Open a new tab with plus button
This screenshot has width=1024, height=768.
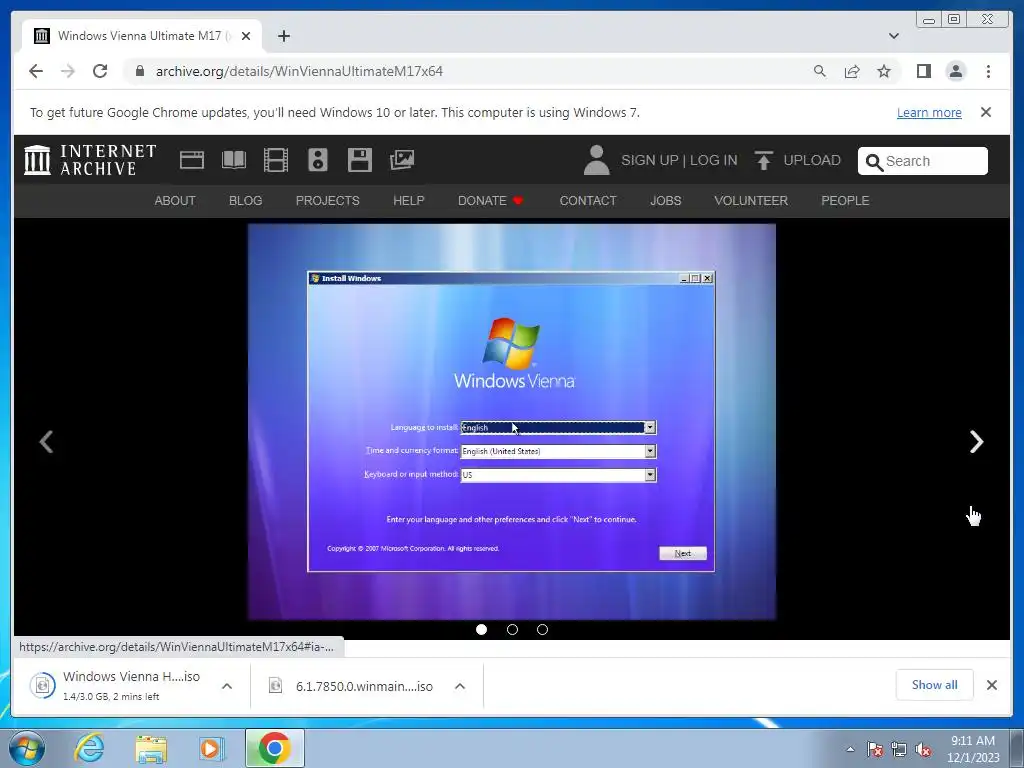tap(283, 36)
